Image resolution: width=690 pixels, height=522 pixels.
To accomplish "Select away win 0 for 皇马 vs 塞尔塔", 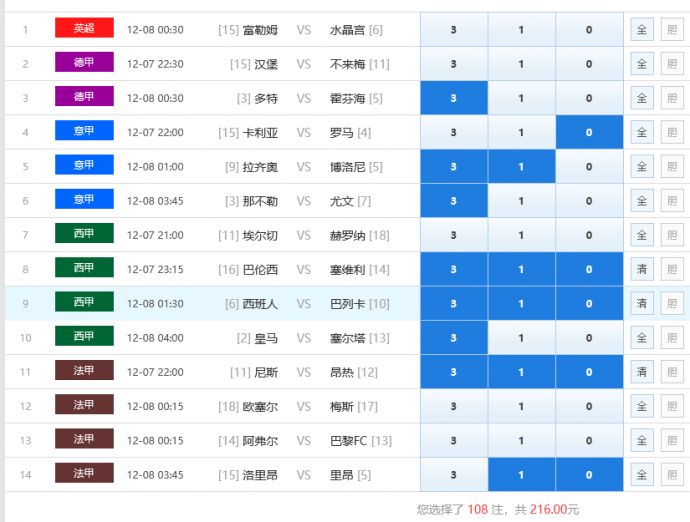I will [x=589, y=338].
